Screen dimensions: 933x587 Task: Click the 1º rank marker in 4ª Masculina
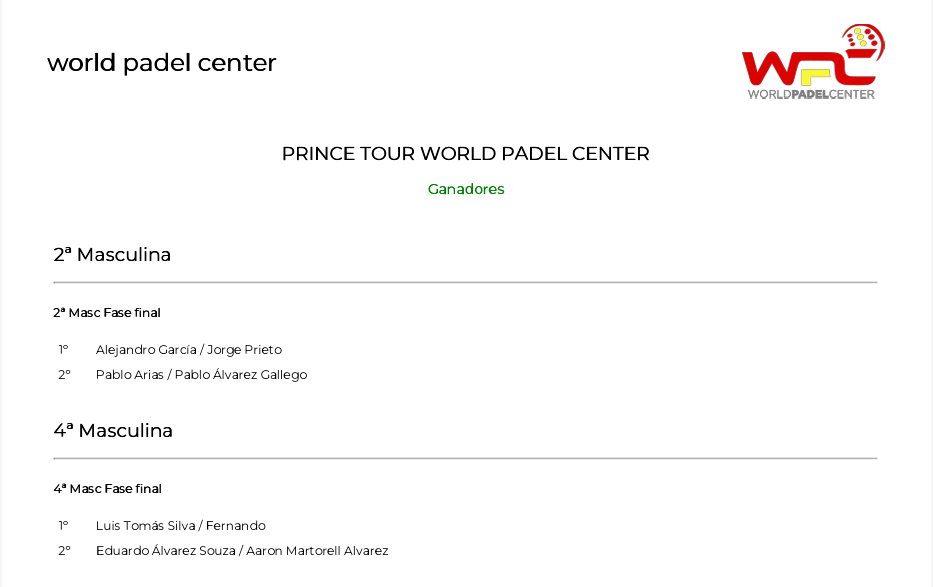click(x=63, y=526)
